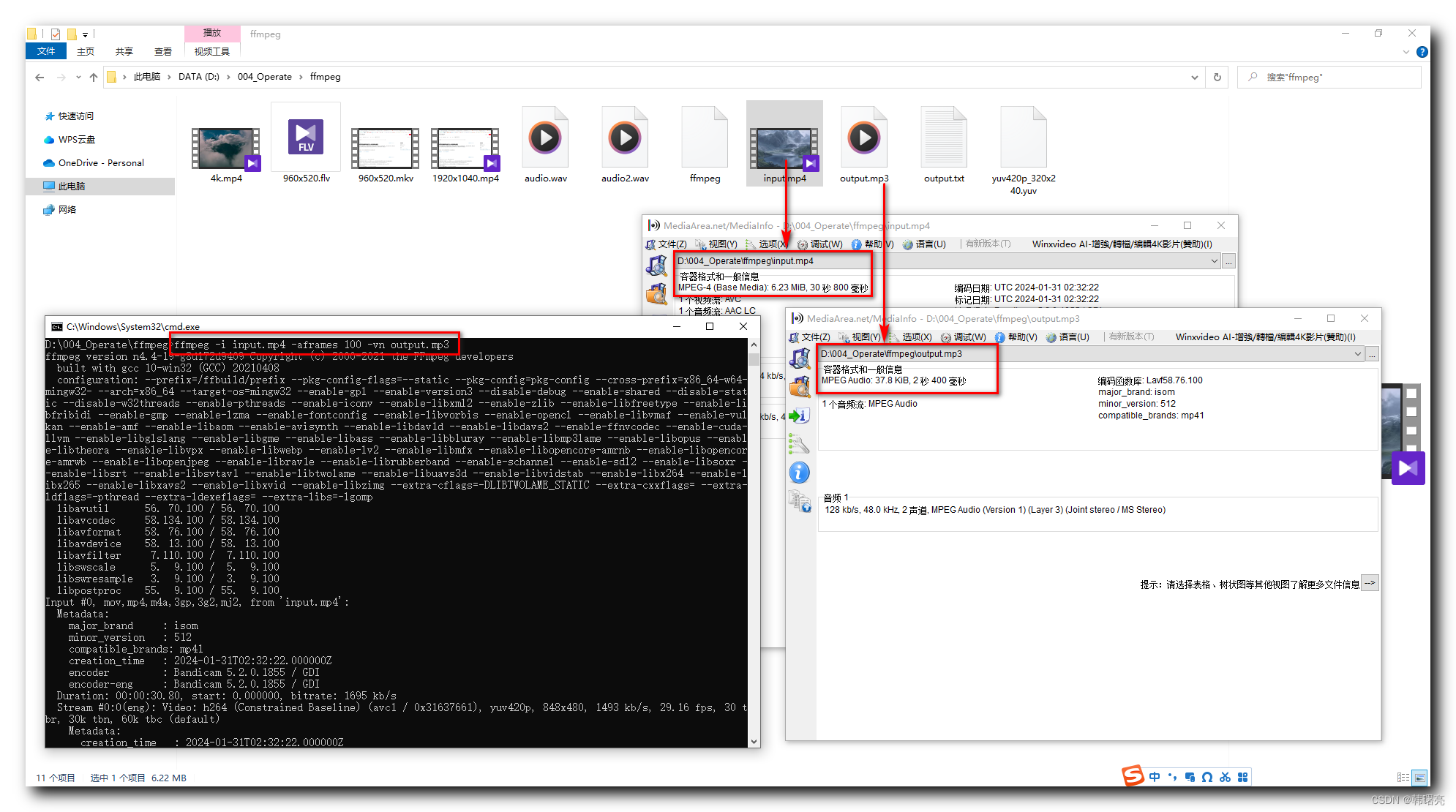Click 004_Operate breadcrumb segment

265,77
